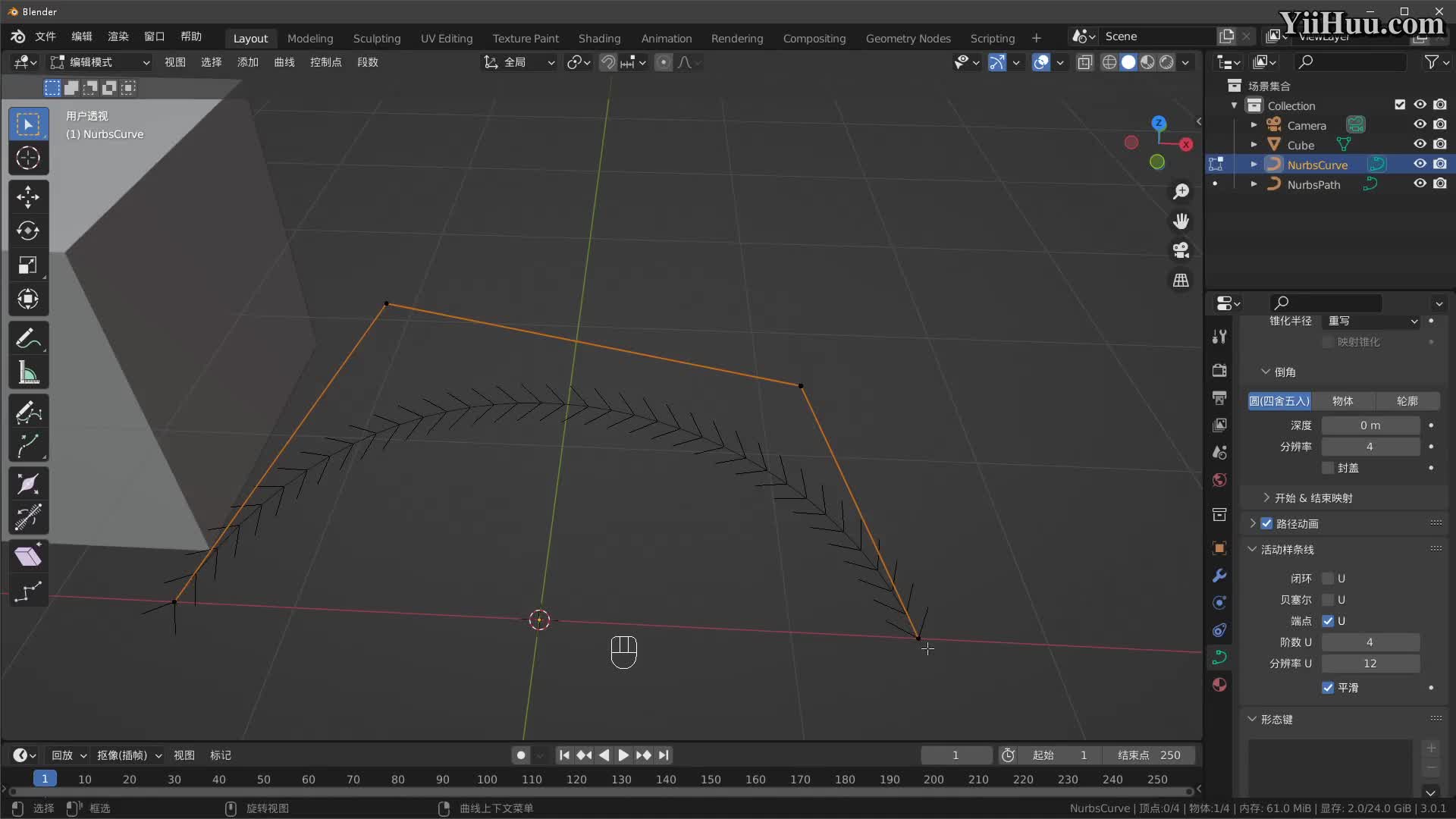Click the viewport zoom magnifier icon

click(x=1181, y=192)
